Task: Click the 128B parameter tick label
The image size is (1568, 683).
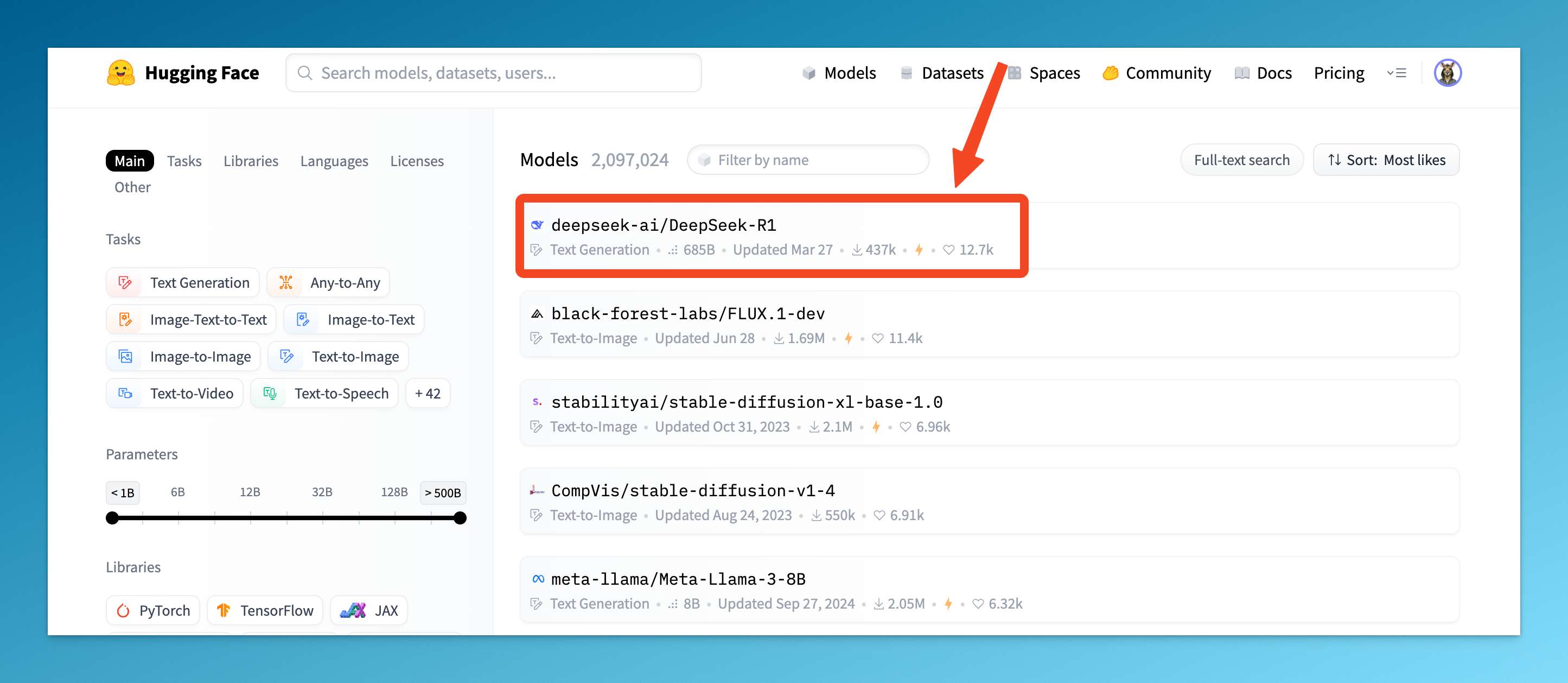Action: click(394, 492)
